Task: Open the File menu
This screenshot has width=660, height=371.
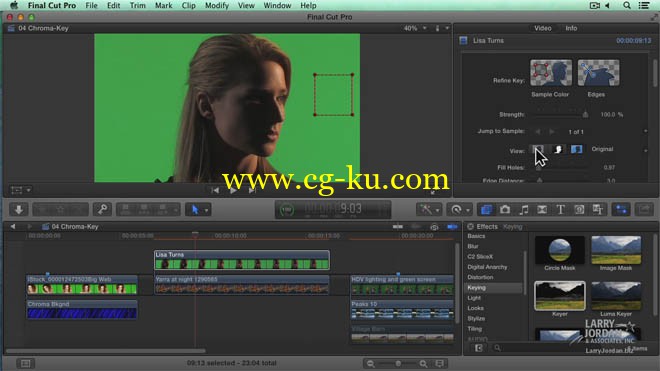Action: click(x=91, y=5)
